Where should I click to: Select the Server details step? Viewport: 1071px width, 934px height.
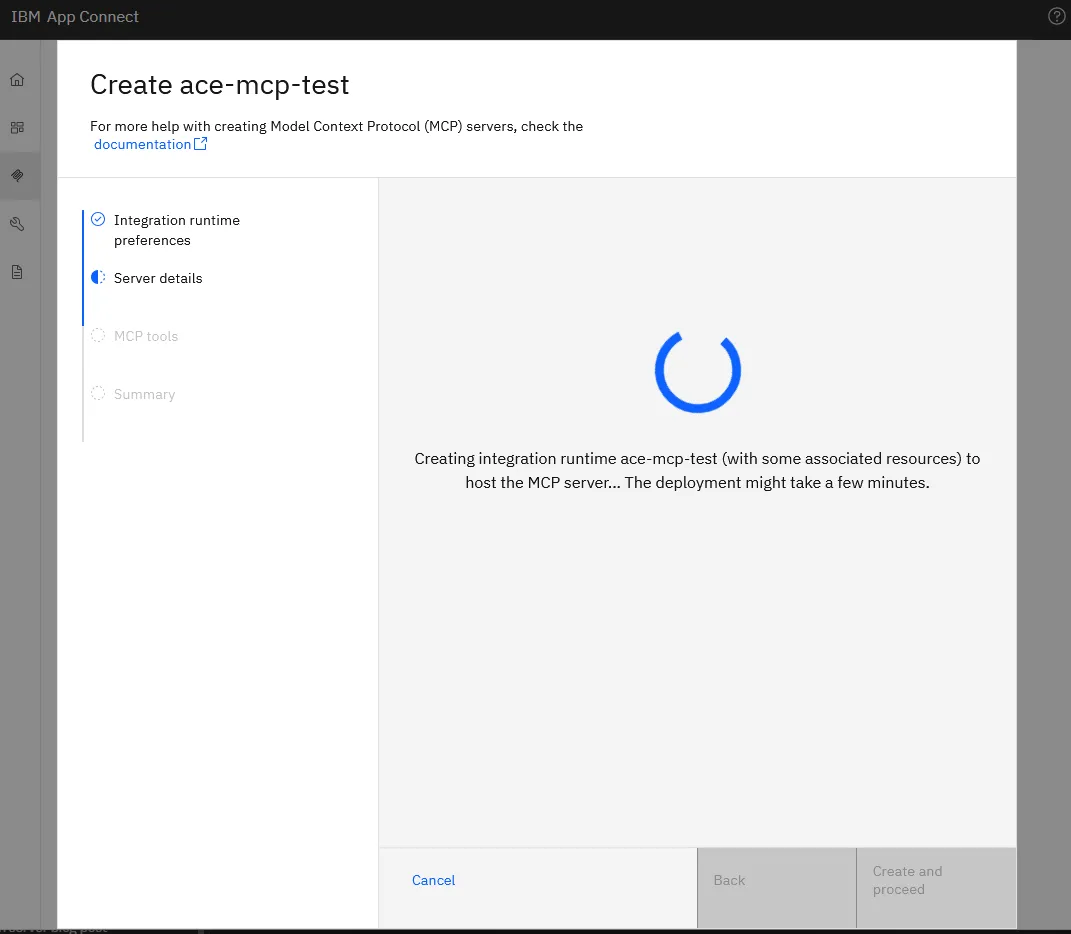(x=158, y=278)
